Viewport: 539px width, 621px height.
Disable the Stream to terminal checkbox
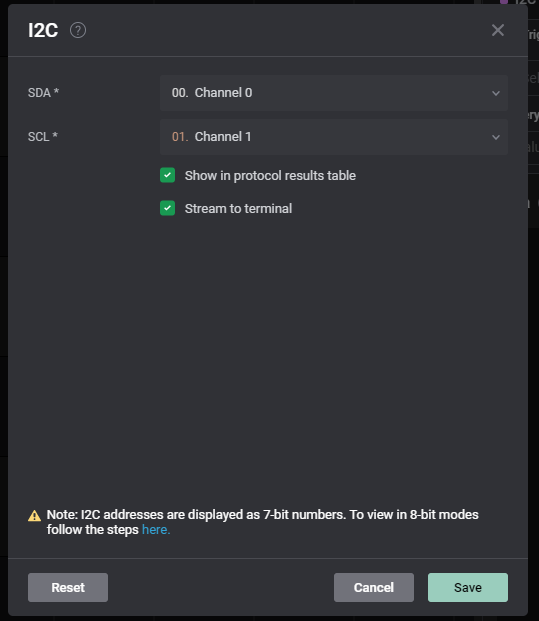(168, 208)
